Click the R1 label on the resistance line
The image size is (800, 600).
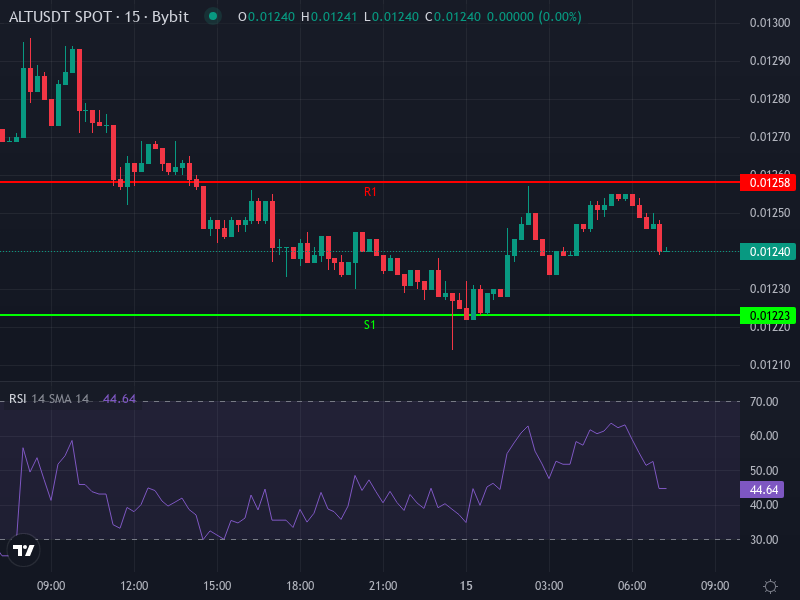pos(370,190)
